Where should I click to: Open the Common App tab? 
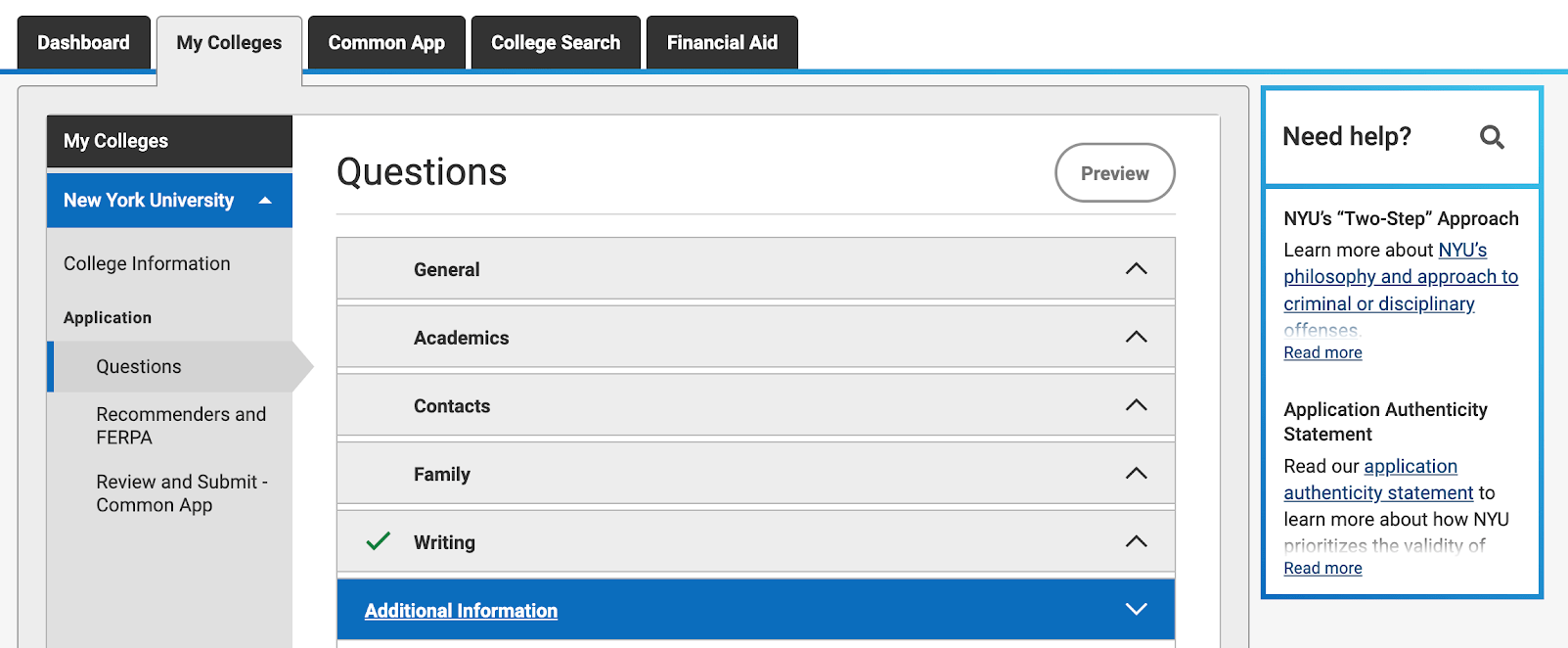point(386,43)
